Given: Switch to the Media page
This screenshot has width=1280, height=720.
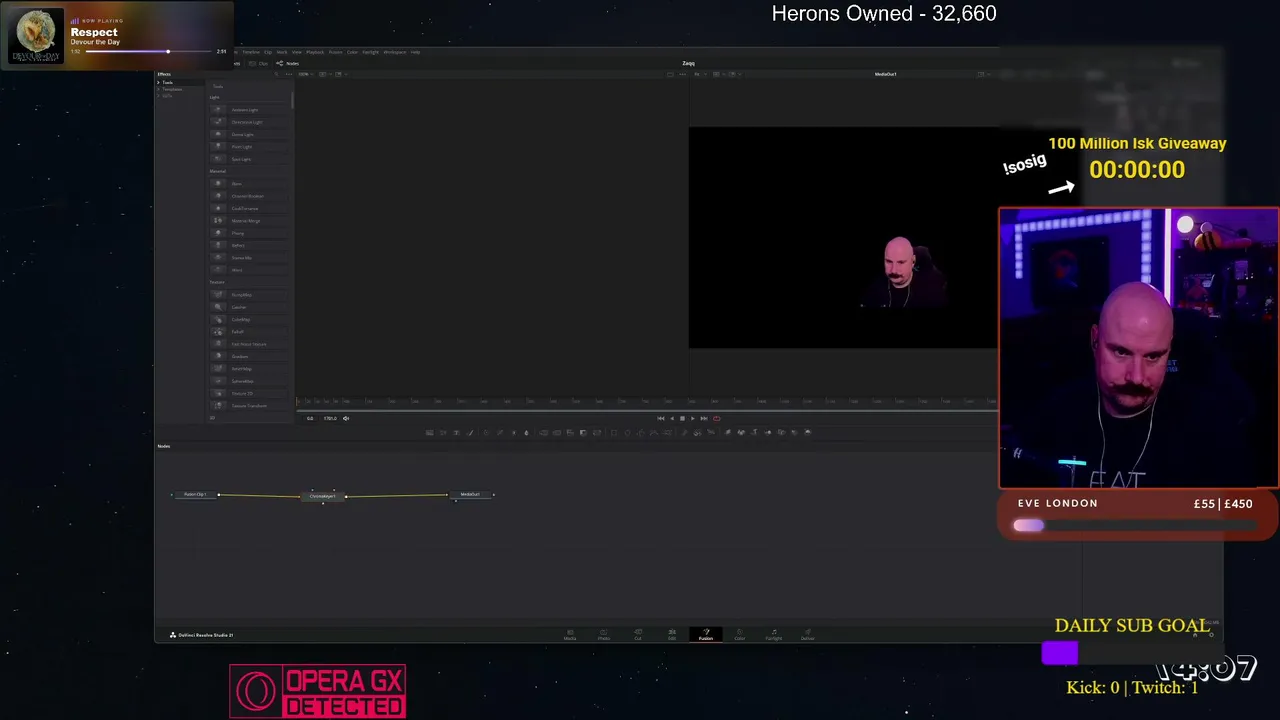Looking at the screenshot, I should tap(570, 635).
